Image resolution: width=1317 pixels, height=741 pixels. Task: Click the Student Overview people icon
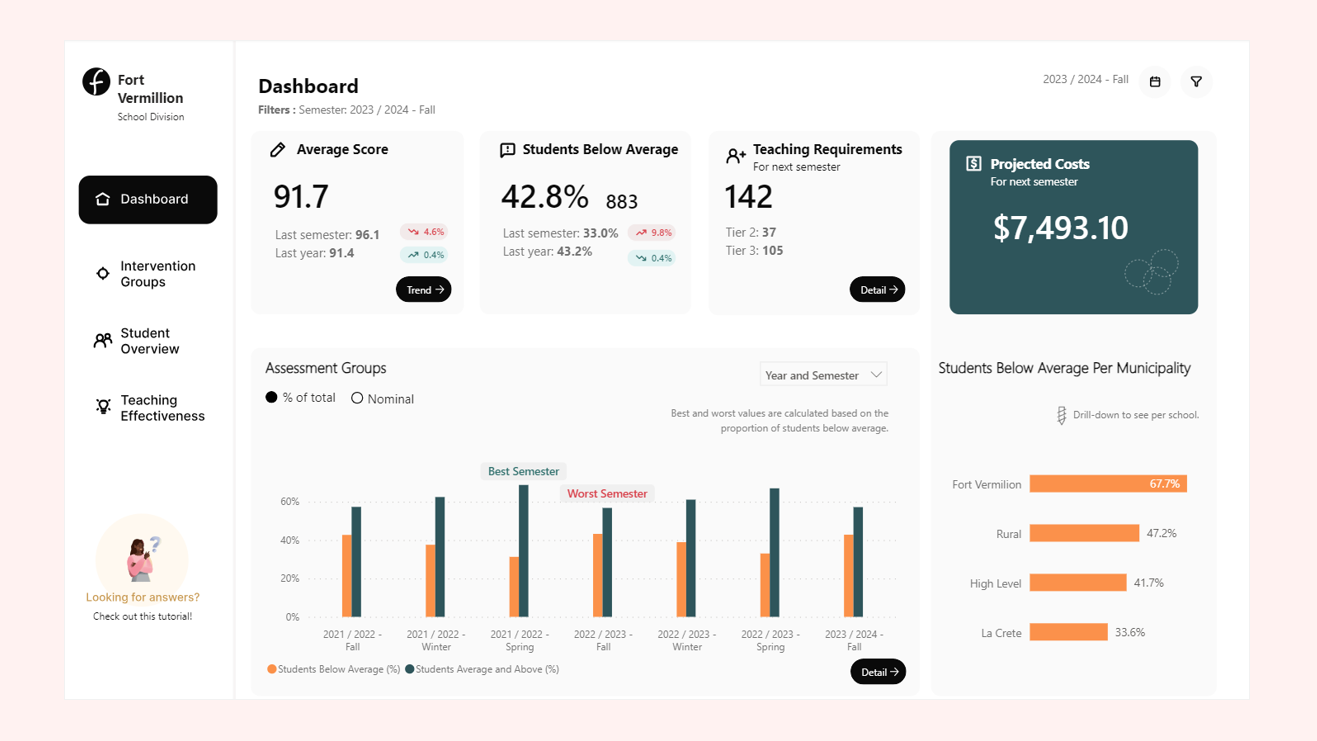click(x=102, y=340)
